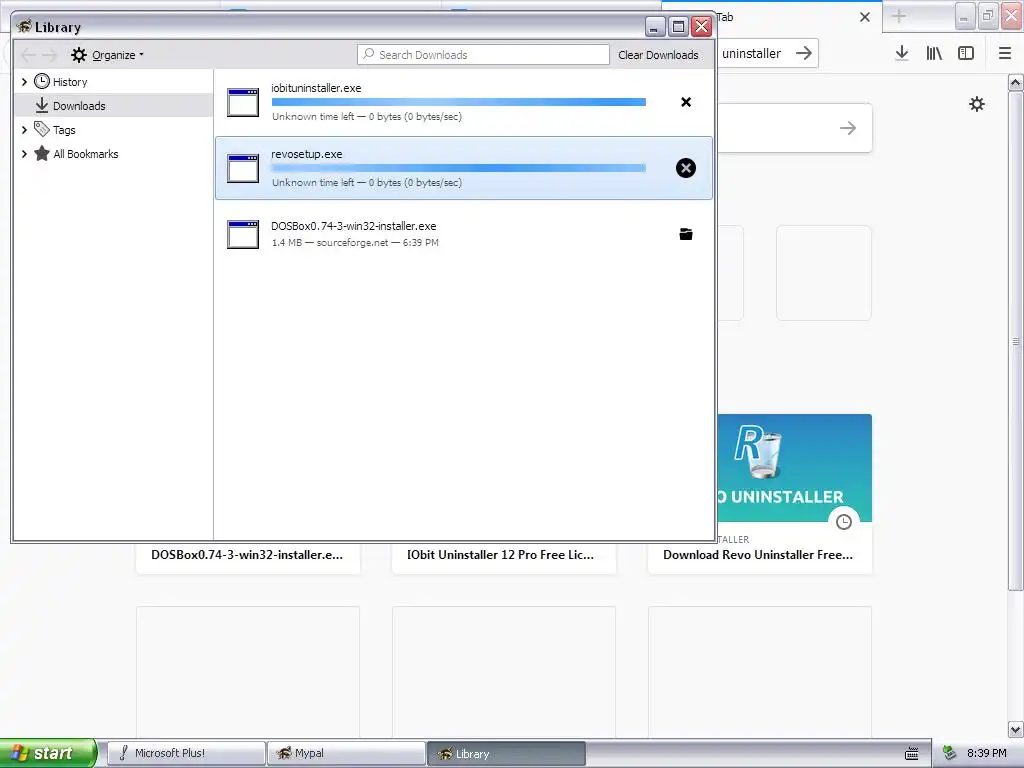The width and height of the screenshot is (1024, 768).
Task: Switch to Microsoft Plus! taskbar item
Action: [185, 753]
